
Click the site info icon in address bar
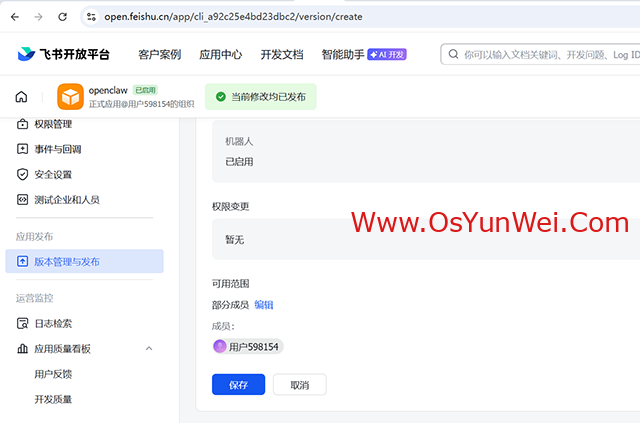point(91,17)
